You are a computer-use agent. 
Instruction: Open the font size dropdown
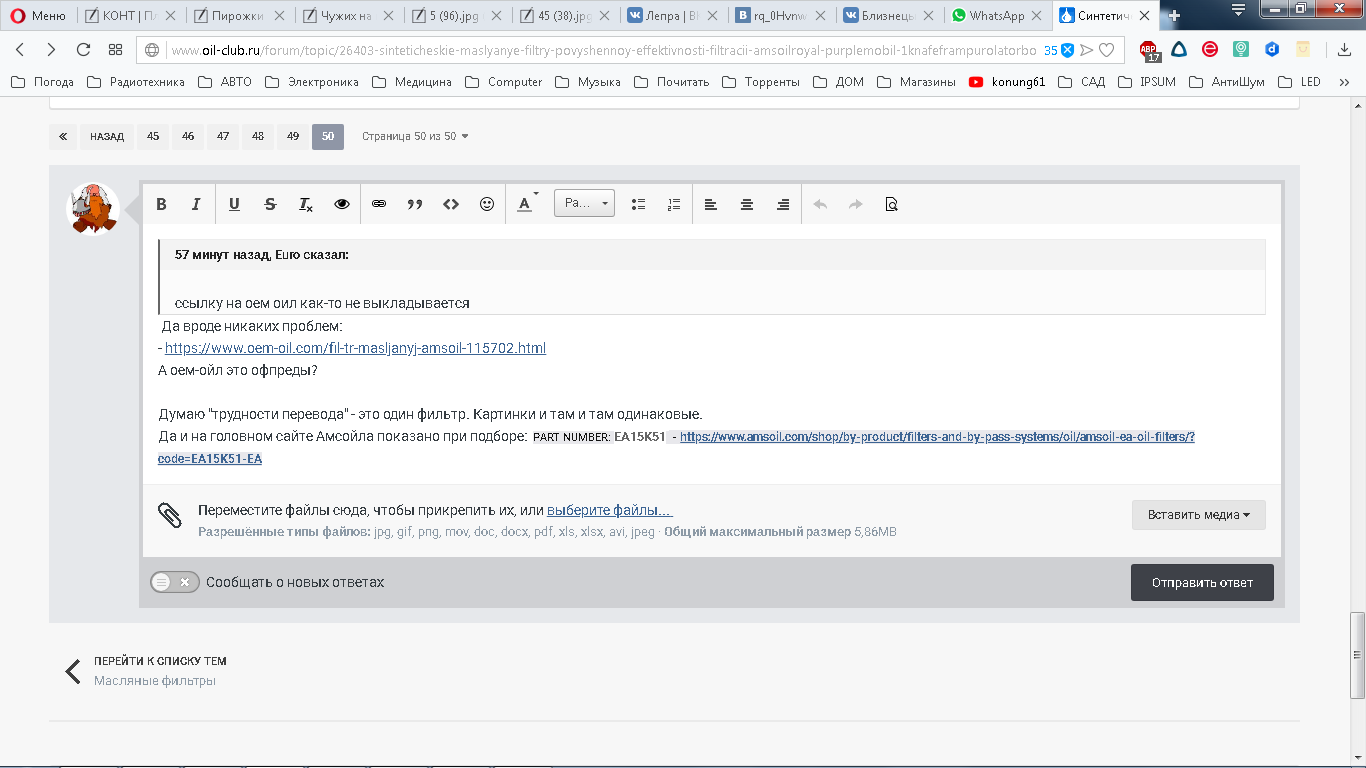click(x=584, y=203)
